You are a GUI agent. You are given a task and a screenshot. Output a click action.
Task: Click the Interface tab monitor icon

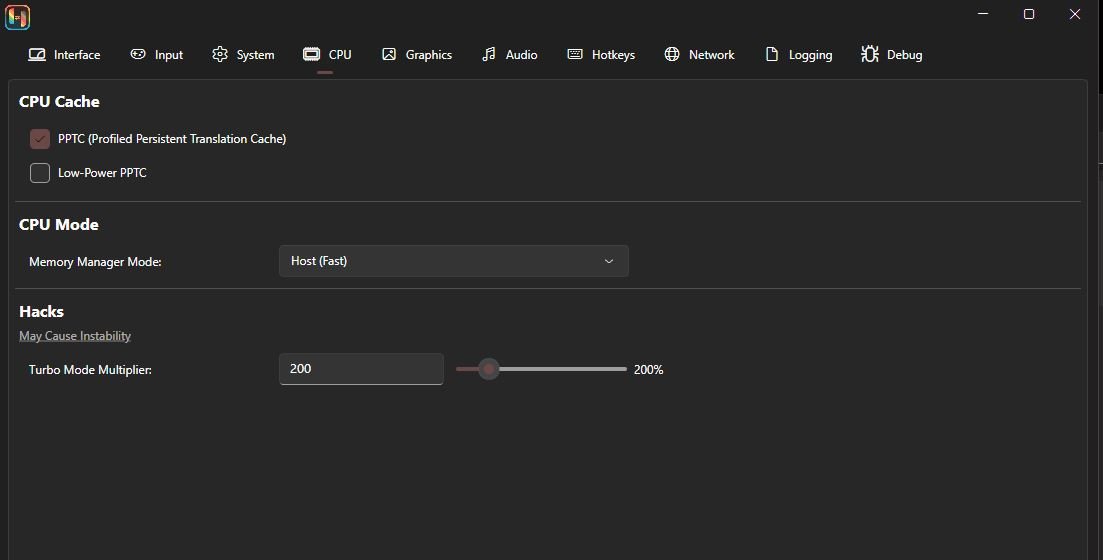(37, 54)
